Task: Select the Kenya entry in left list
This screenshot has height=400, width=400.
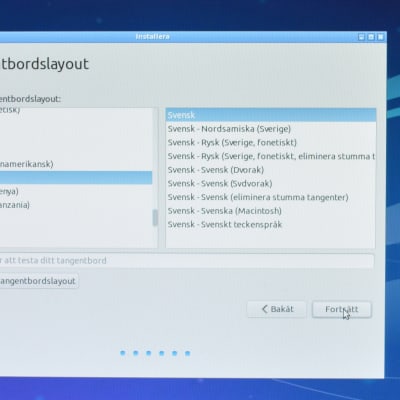Action: (76, 191)
